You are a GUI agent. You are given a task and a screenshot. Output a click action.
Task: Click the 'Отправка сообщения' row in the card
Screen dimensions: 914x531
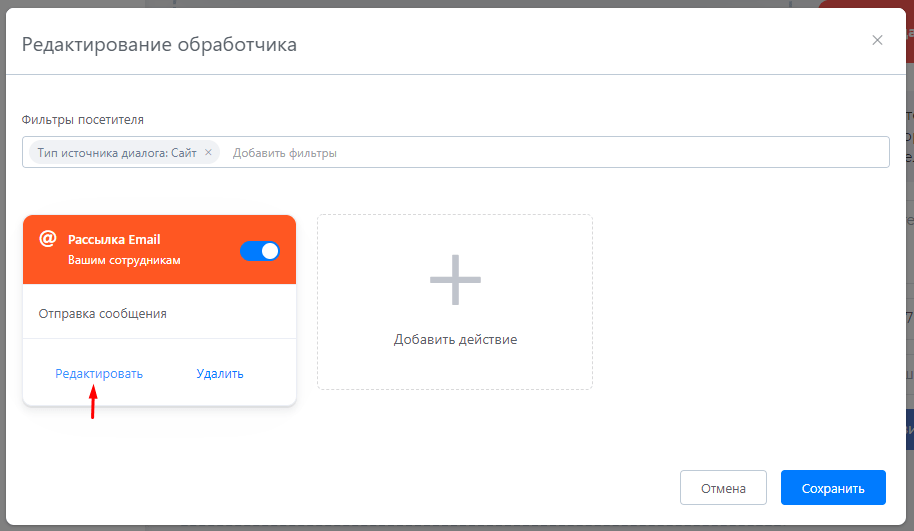pyautogui.click(x=159, y=314)
